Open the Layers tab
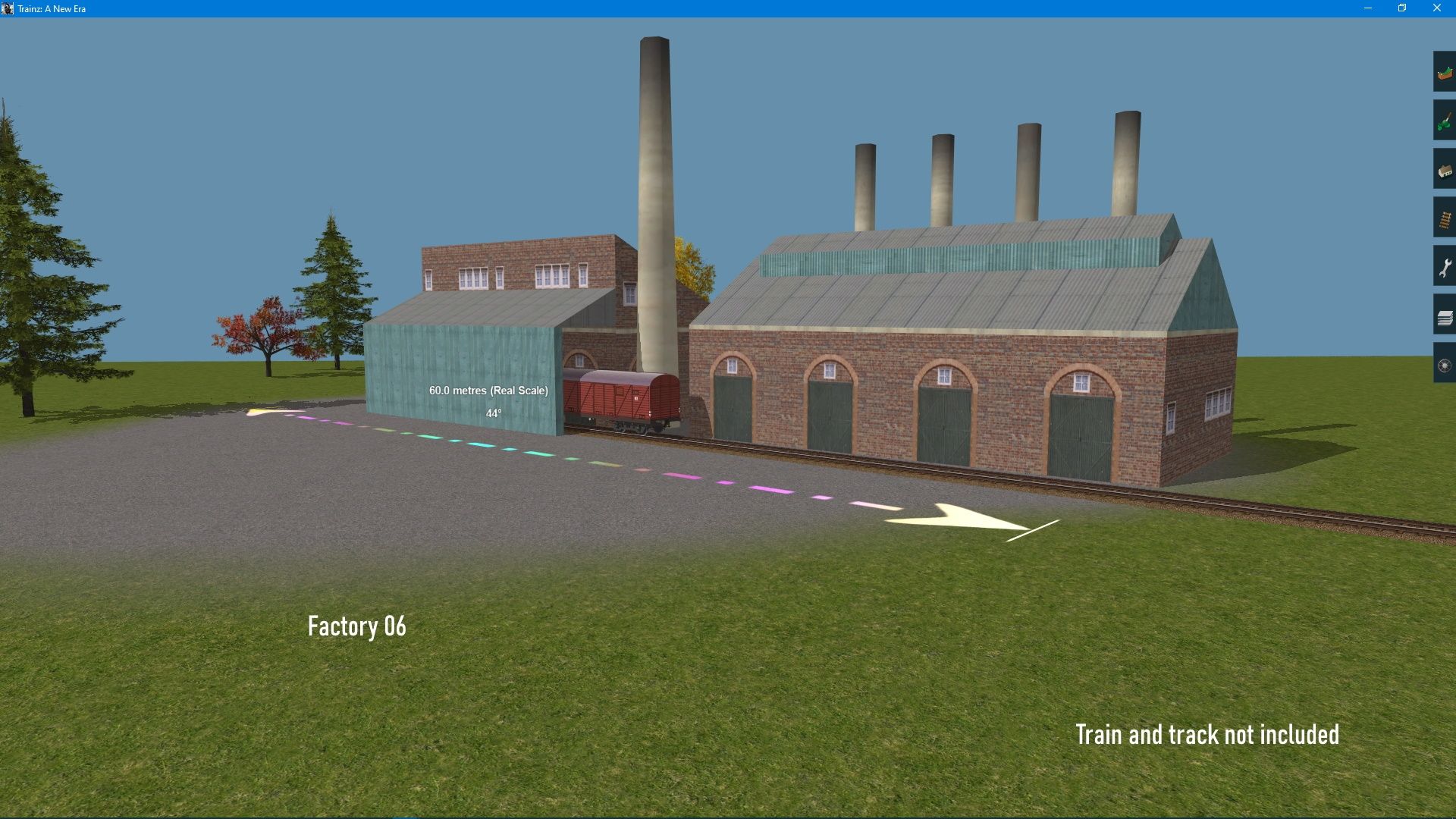The width and height of the screenshot is (1456, 819). point(1445,317)
